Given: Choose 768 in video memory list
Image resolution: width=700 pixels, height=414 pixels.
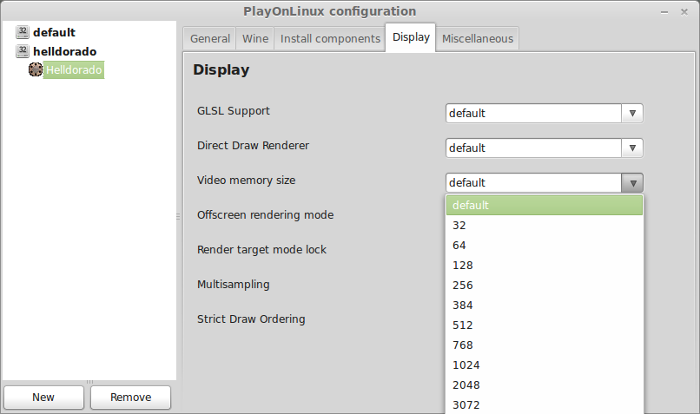Looking at the screenshot, I should [544, 345].
